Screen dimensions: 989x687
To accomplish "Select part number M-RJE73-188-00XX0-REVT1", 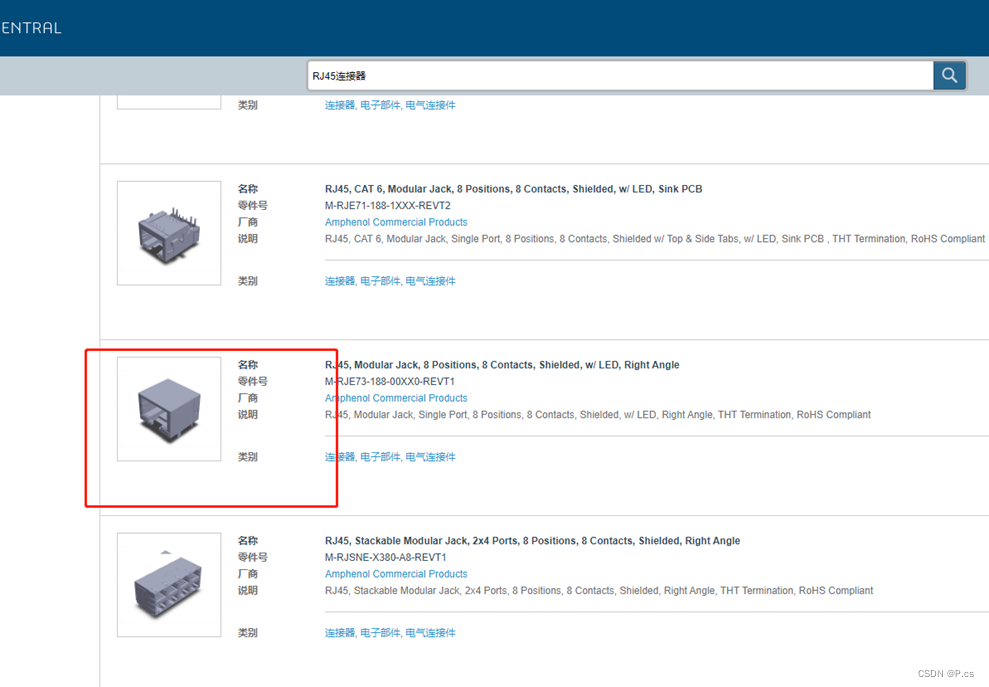I will pos(390,382).
